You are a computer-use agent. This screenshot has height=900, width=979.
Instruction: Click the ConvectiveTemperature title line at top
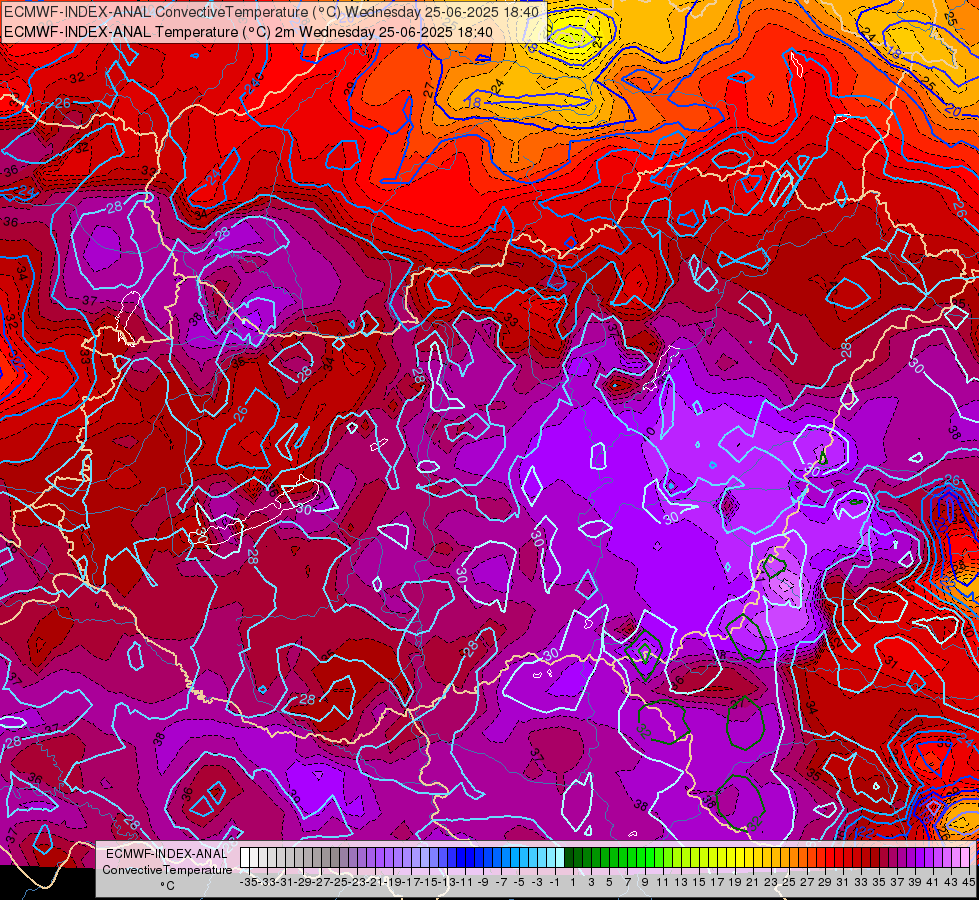pyautogui.click(x=272, y=12)
